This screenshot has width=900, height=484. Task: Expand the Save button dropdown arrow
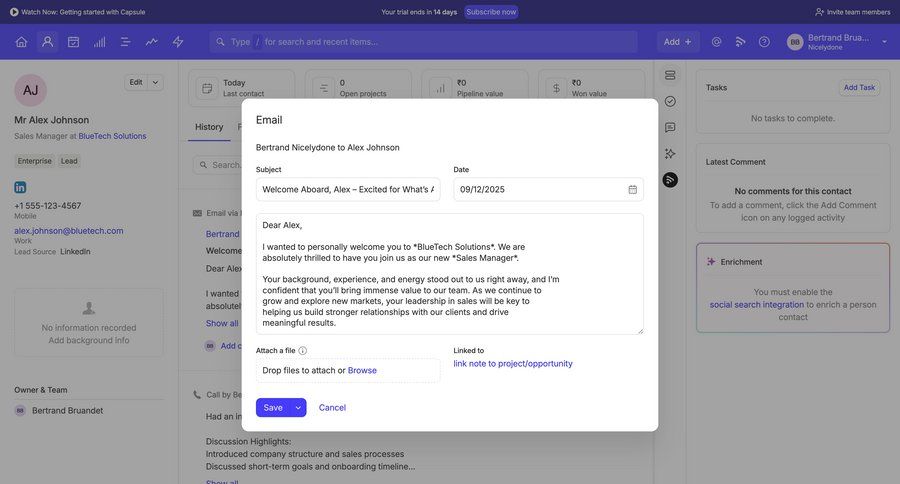click(x=298, y=408)
